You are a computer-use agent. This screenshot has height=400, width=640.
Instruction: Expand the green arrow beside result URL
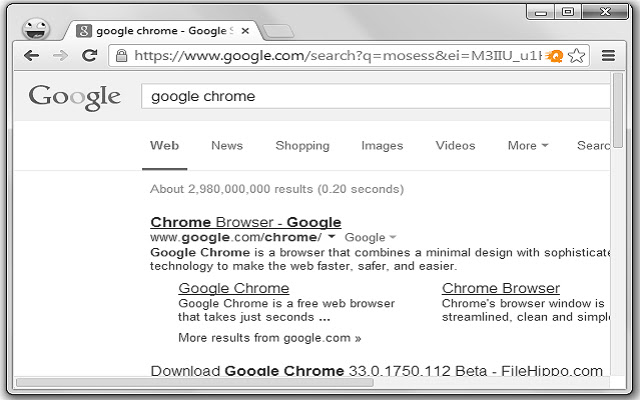[331, 238]
